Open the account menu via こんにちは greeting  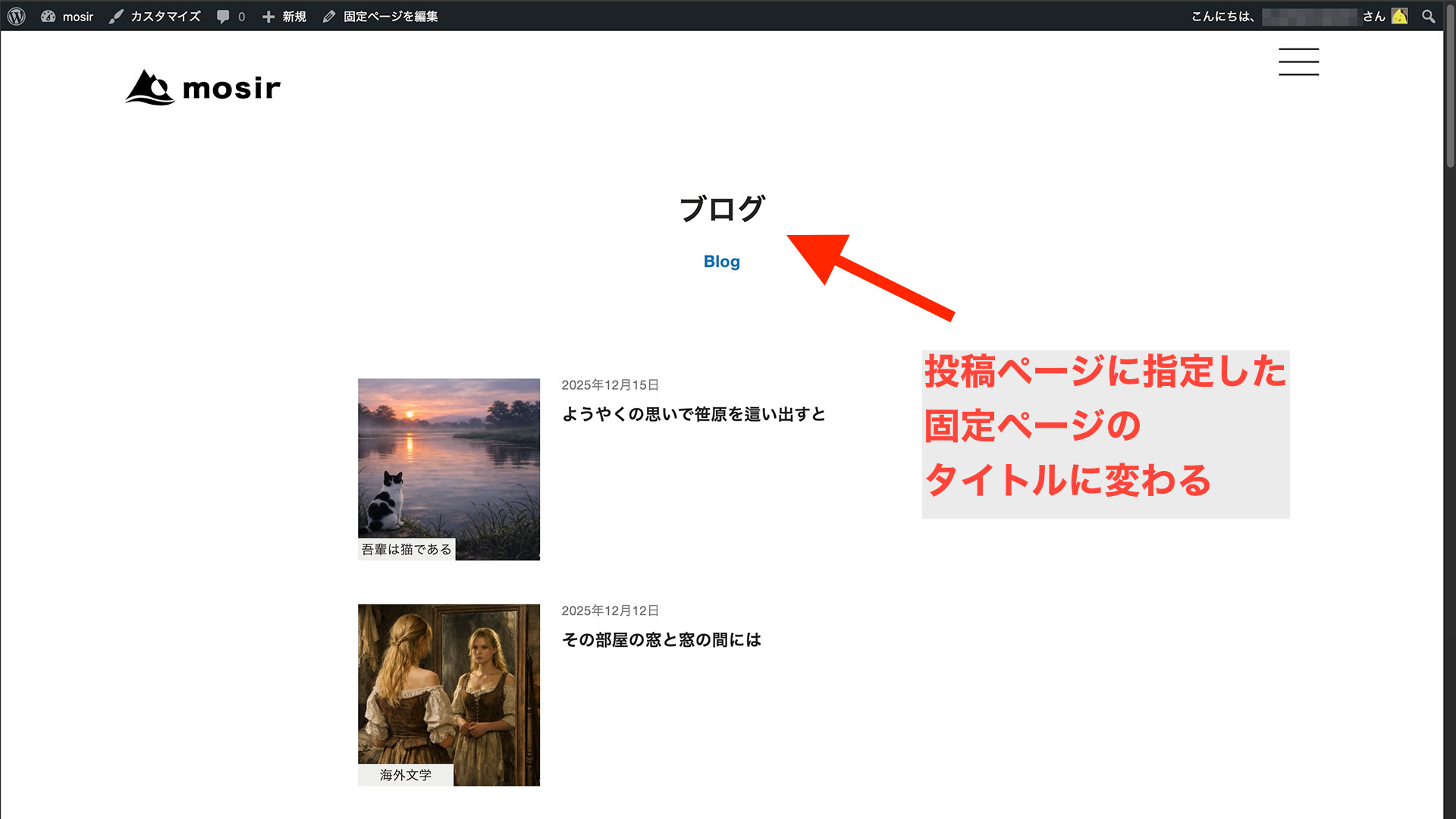tap(1223, 15)
